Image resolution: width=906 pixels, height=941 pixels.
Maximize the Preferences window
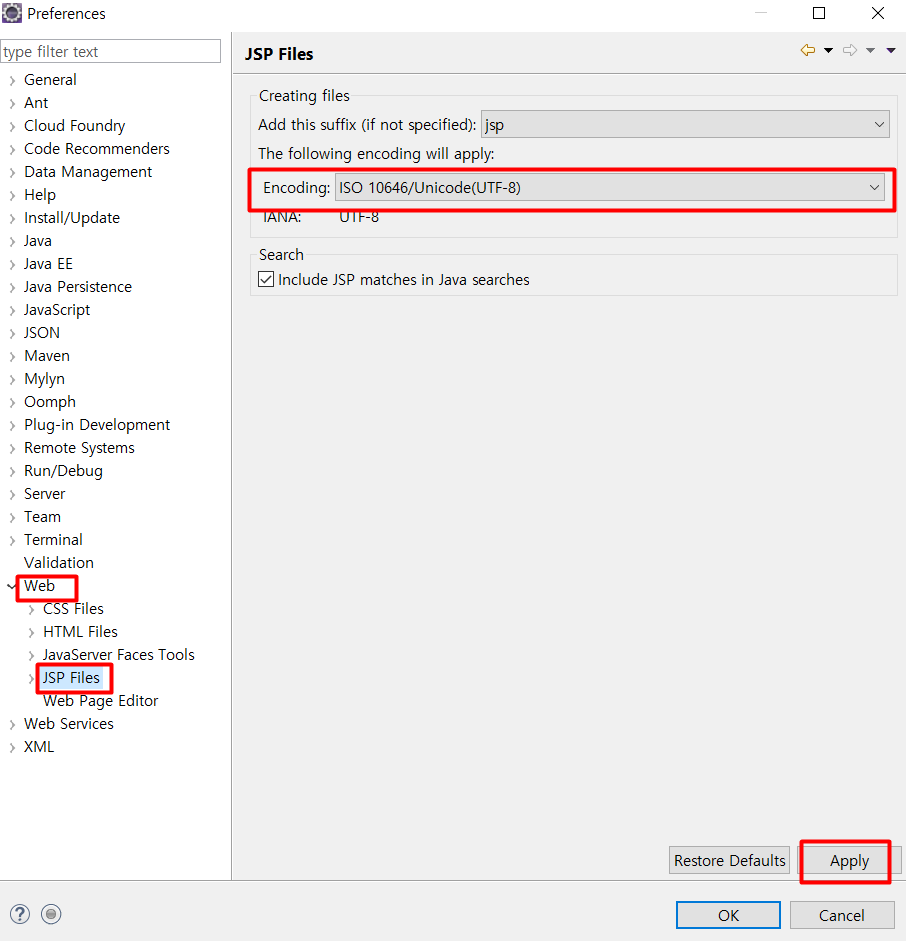point(819,13)
